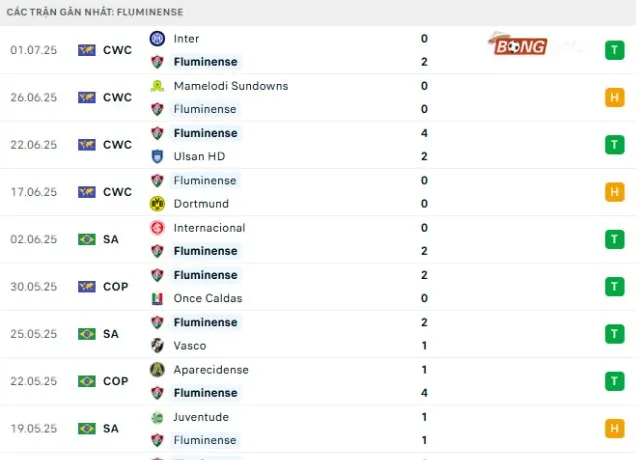This screenshot has height=460, width=640.
Task: Click the COP competition label on 30.05.25
Action: point(114,286)
